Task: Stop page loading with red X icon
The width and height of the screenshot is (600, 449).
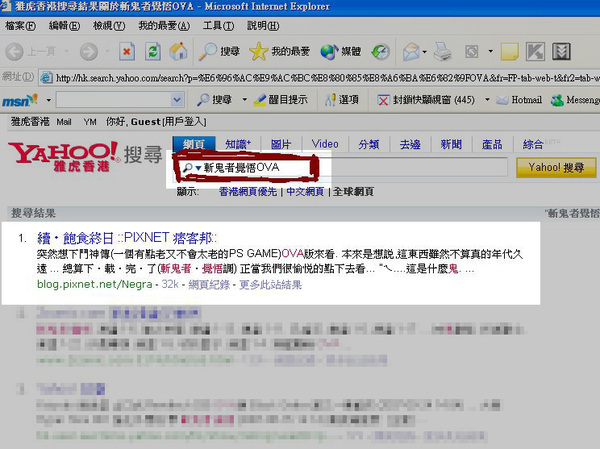Action: pyautogui.click(x=127, y=51)
